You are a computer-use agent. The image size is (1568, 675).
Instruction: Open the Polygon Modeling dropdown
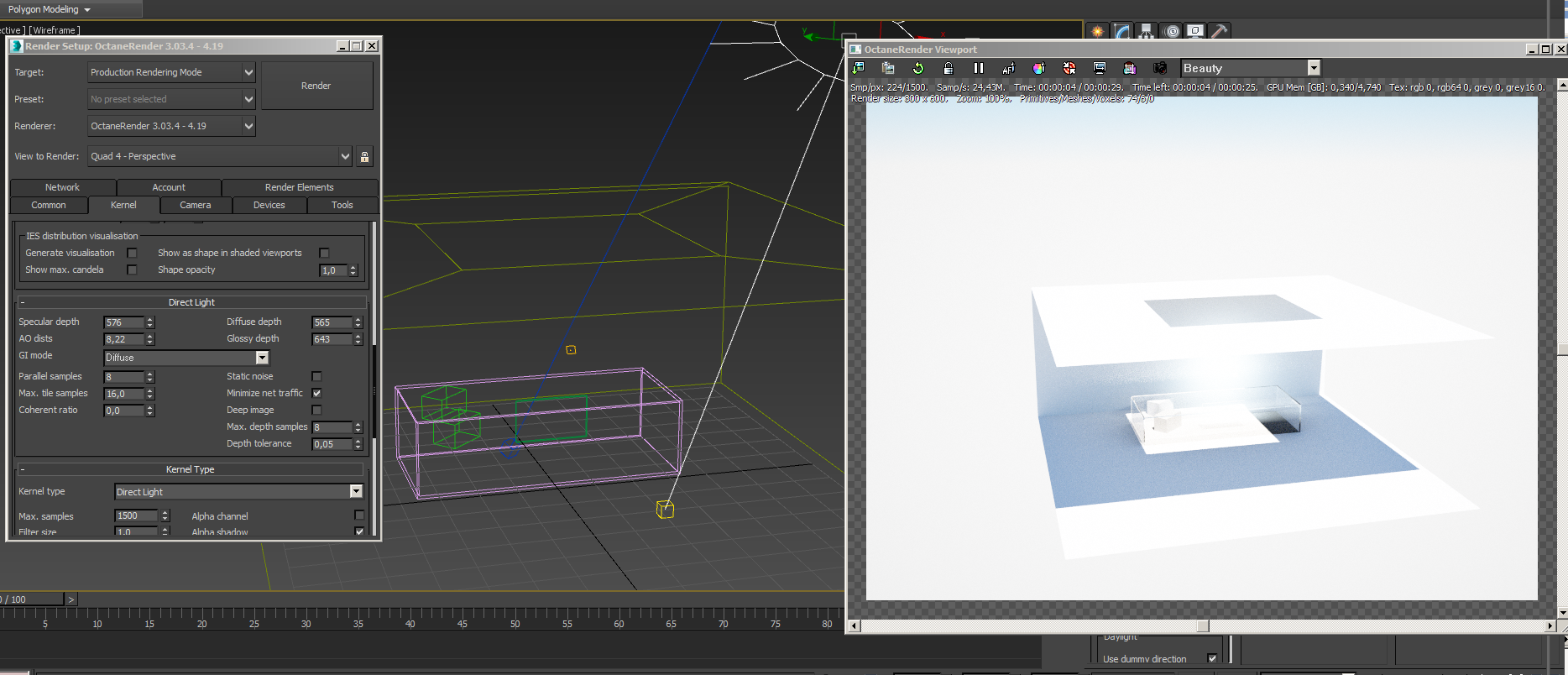coord(50,9)
